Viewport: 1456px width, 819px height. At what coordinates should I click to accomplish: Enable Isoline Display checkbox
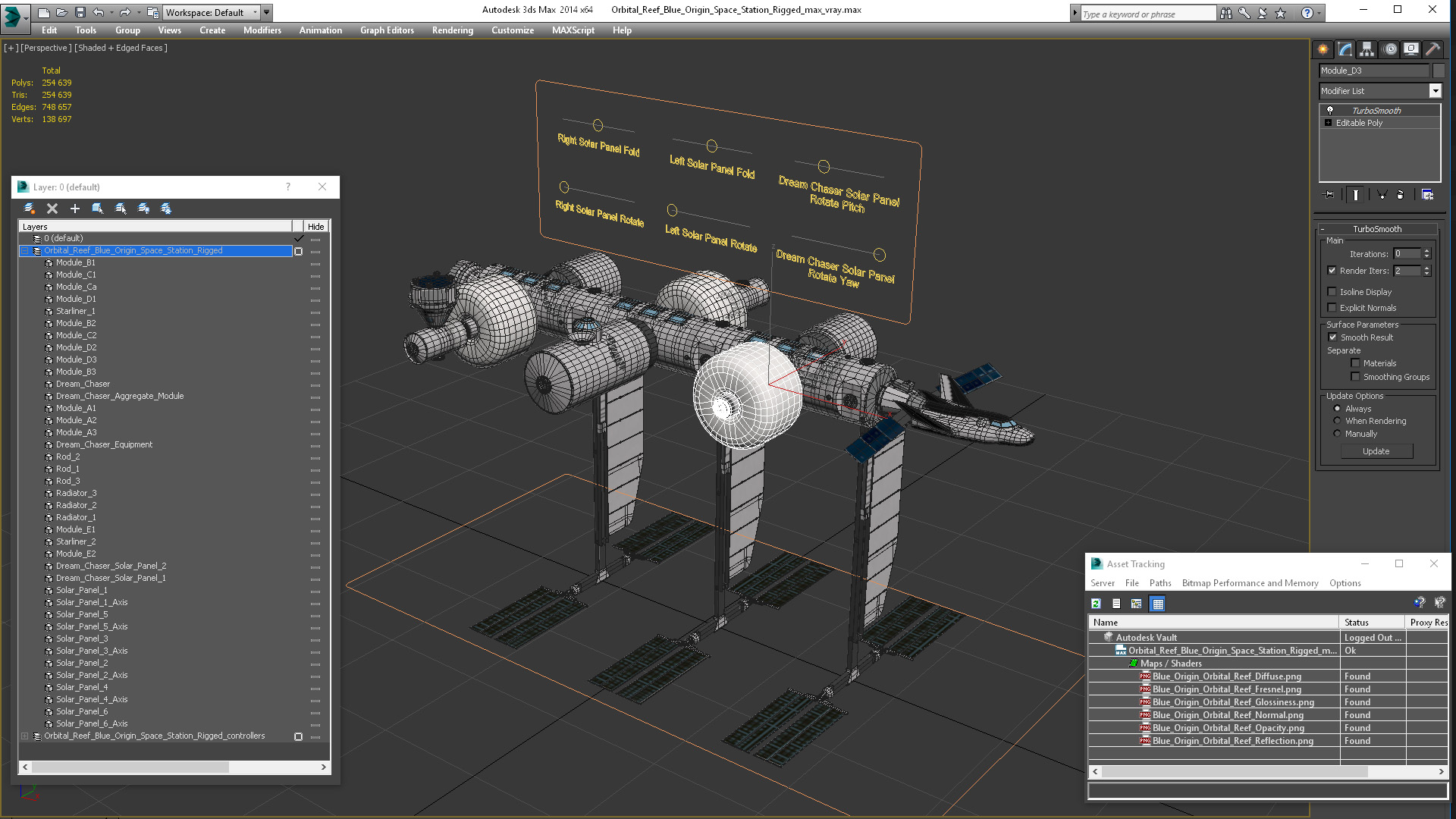pyautogui.click(x=1332, y=292)
